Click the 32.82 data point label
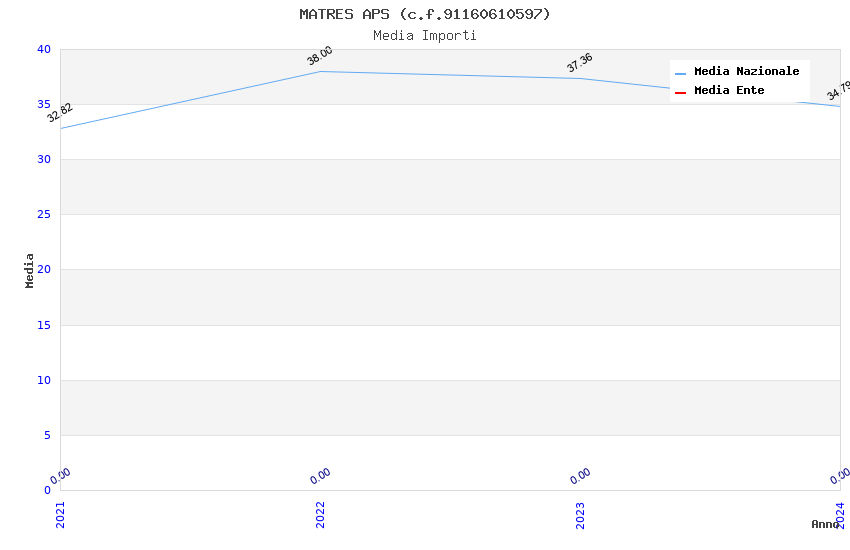 pos(60,113)
